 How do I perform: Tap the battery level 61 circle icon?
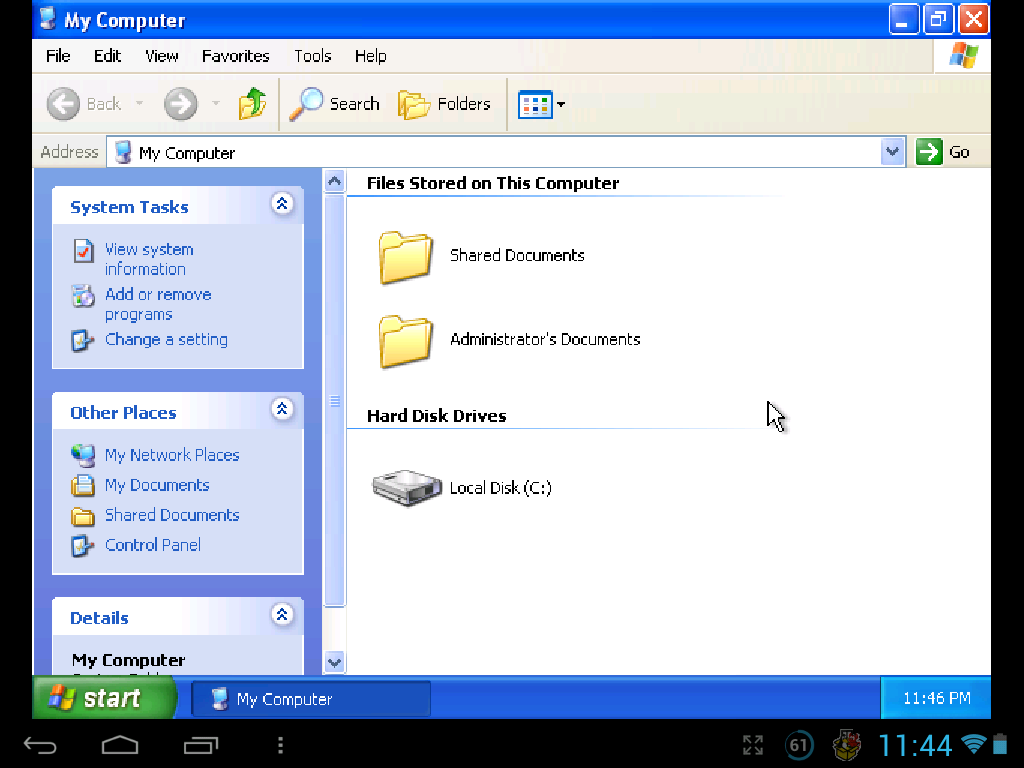pyautogui.click(x=799, y=745)
